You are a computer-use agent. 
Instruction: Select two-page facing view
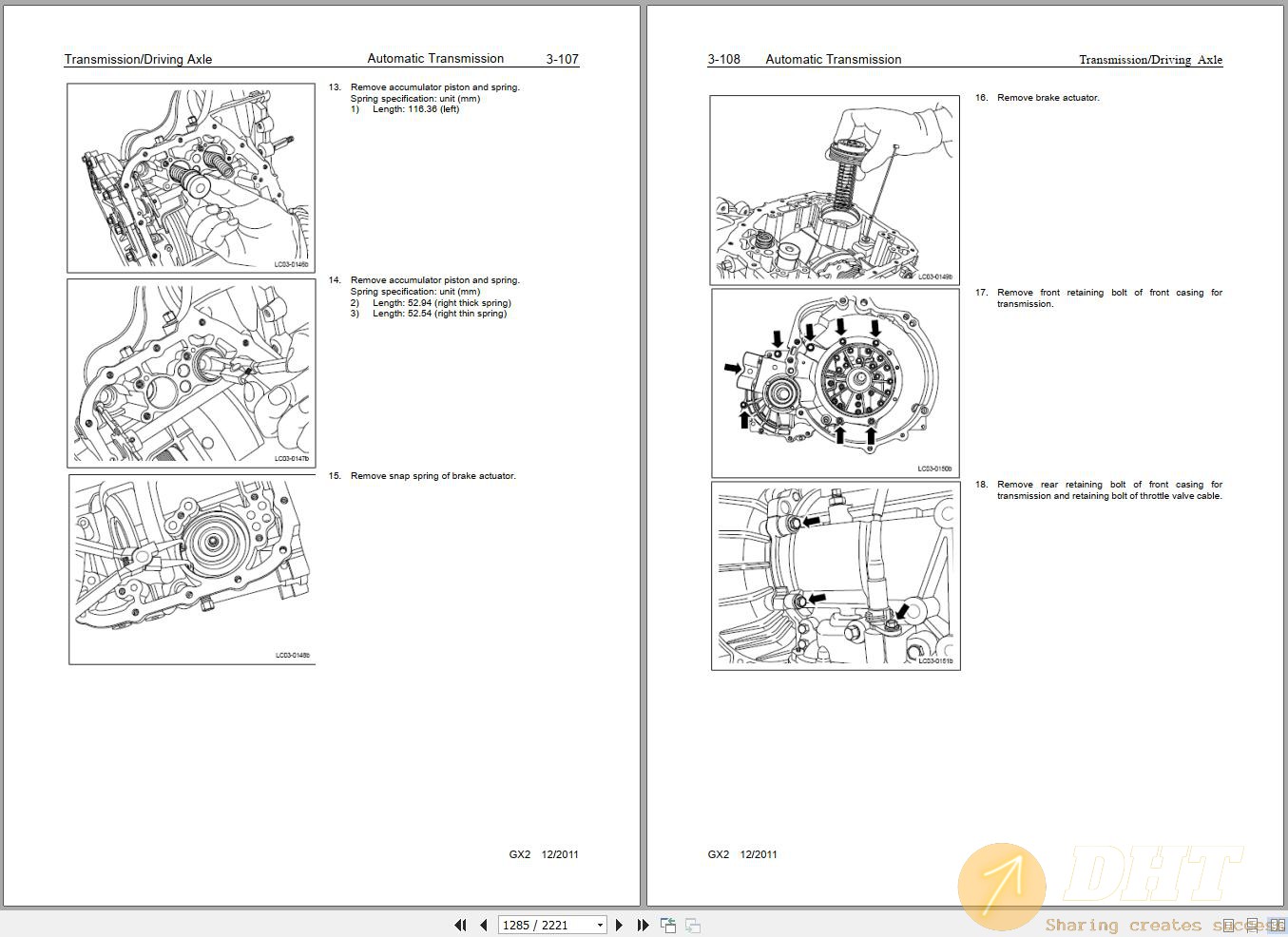tap(1277, 925)
